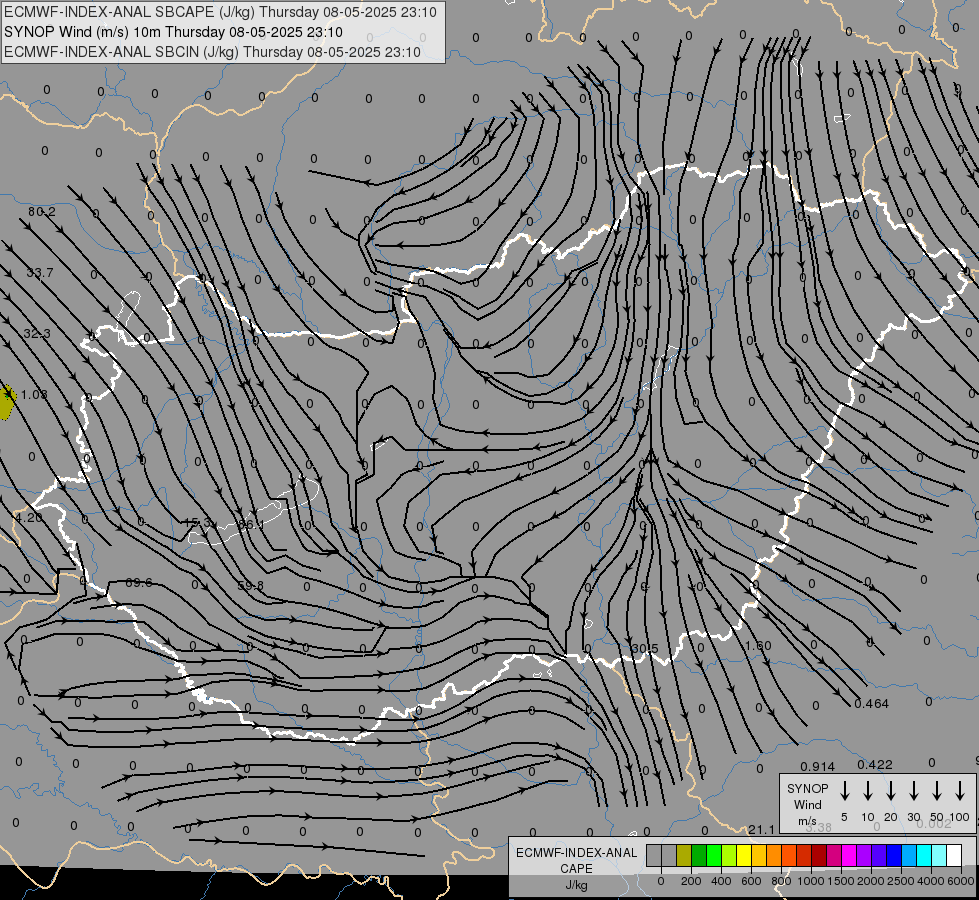The image size is (979, 900).
Task: Select the 30 m/s wind legend arrow
Action: tap(913, 791)
